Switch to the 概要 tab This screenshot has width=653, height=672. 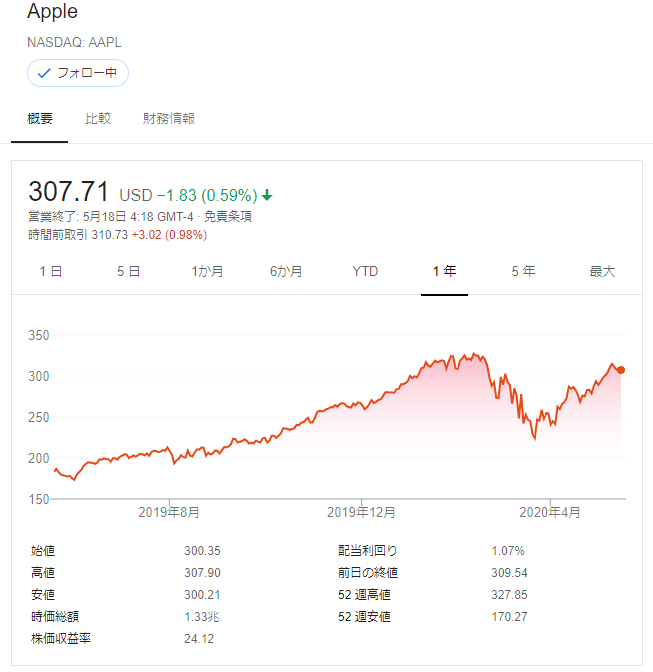(40, 119)
